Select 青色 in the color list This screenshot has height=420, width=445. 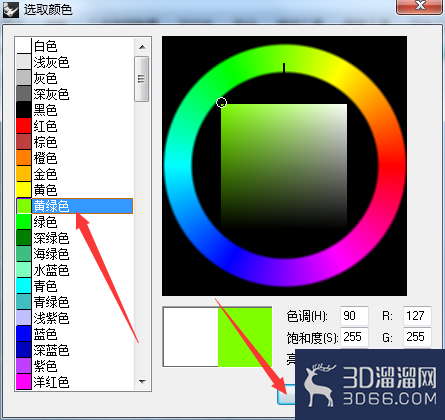[75, 286]
